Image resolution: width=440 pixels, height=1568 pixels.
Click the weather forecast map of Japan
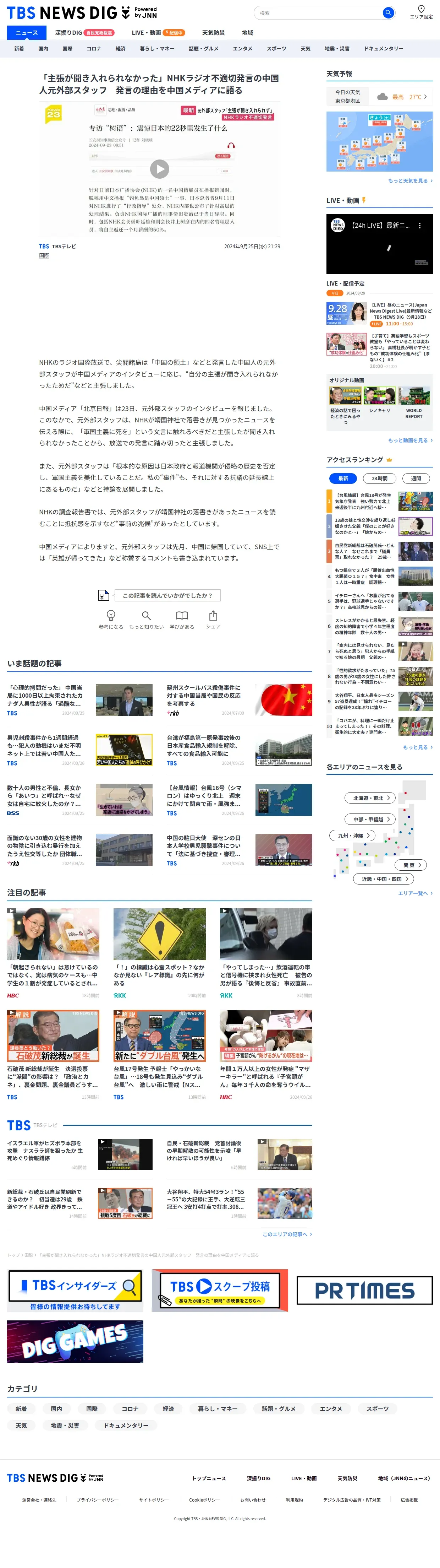pyautogui.click(x=379, y=141)
